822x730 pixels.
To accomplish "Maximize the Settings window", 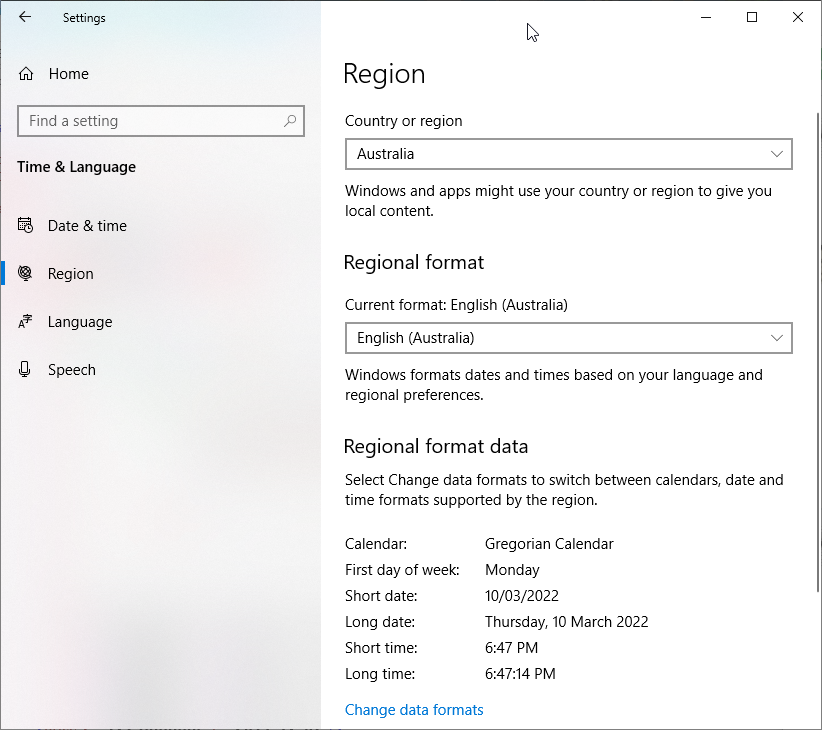I will click(x=752, y=17).
